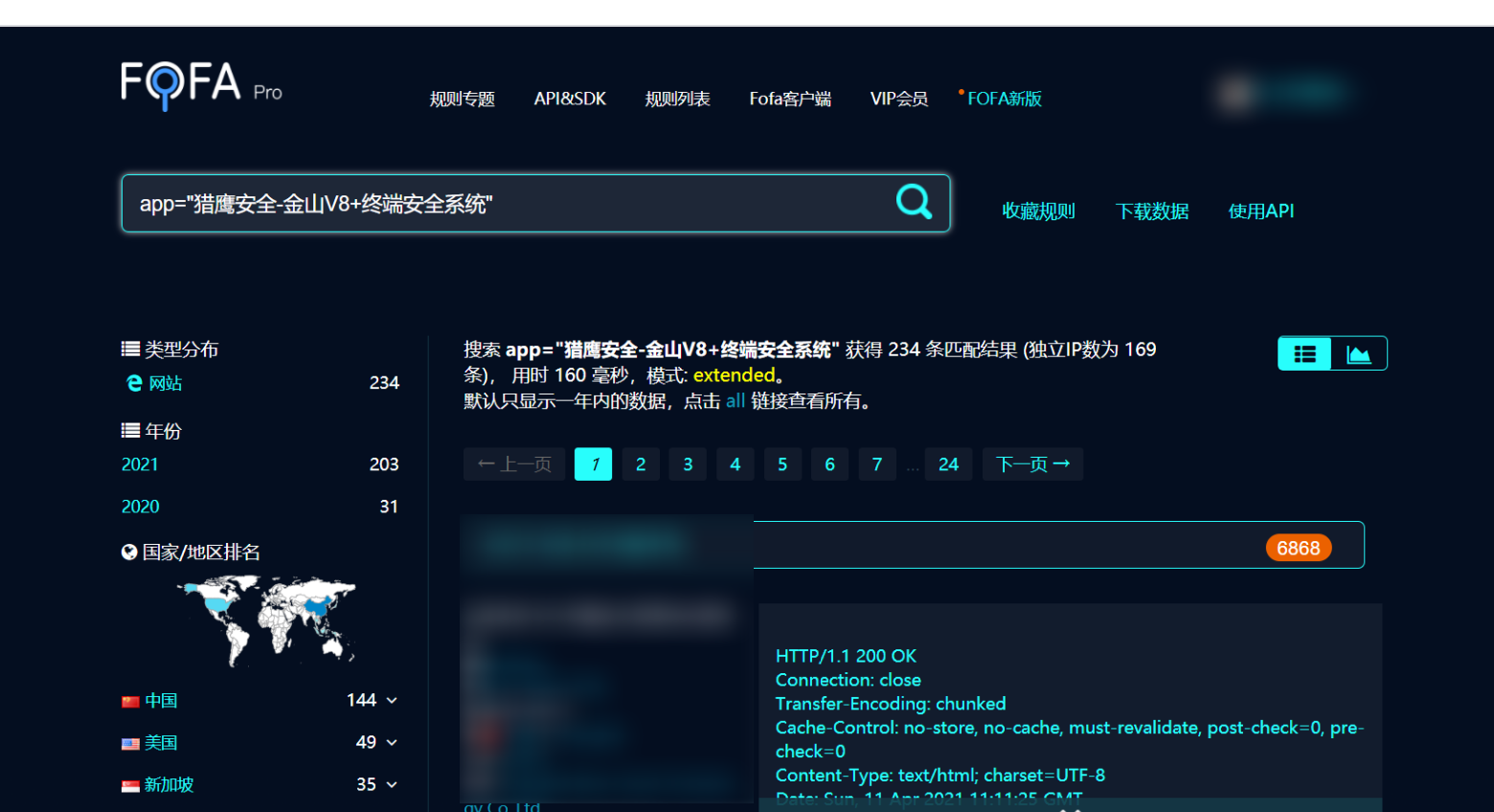Click the list icon beside 类型分布
Image resolution: width=1494 pixels, height=812 pixels.
[130, 349]
